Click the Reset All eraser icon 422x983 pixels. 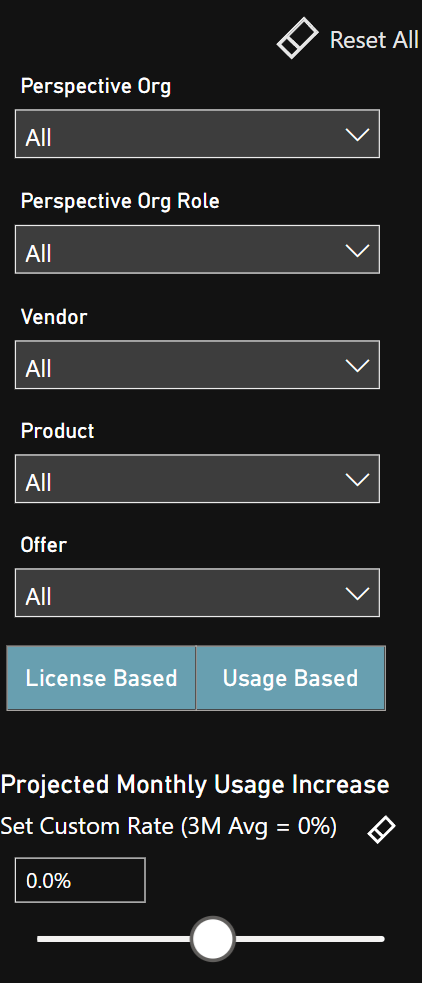point(298,39)
